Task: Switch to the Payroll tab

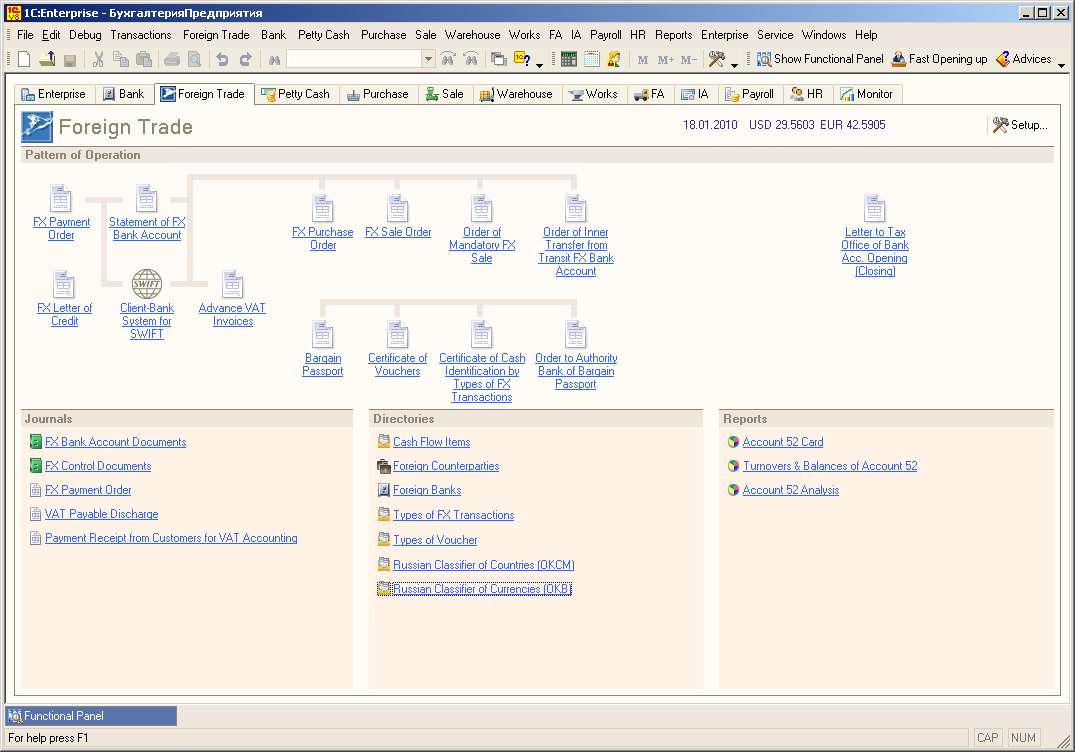Action: pyautogui.click(x=749, y=94)
